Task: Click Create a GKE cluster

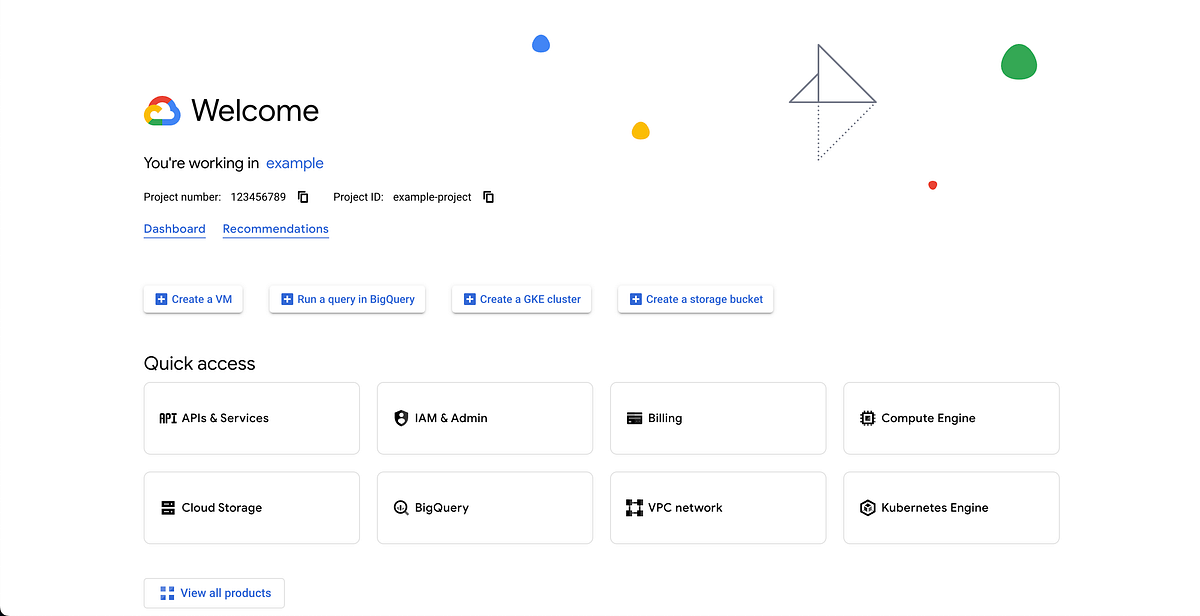Action: point(521,298)
